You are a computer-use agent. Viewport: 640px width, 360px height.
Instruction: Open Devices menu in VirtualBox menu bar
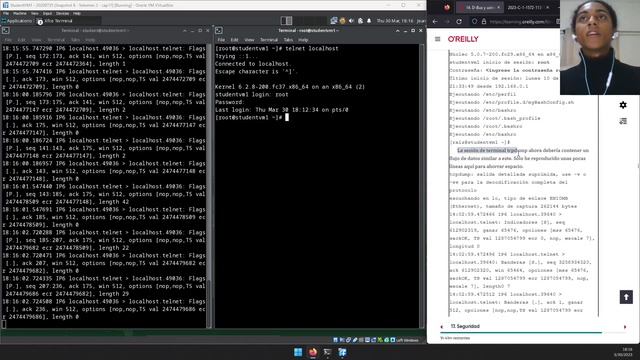pos(62,13)
